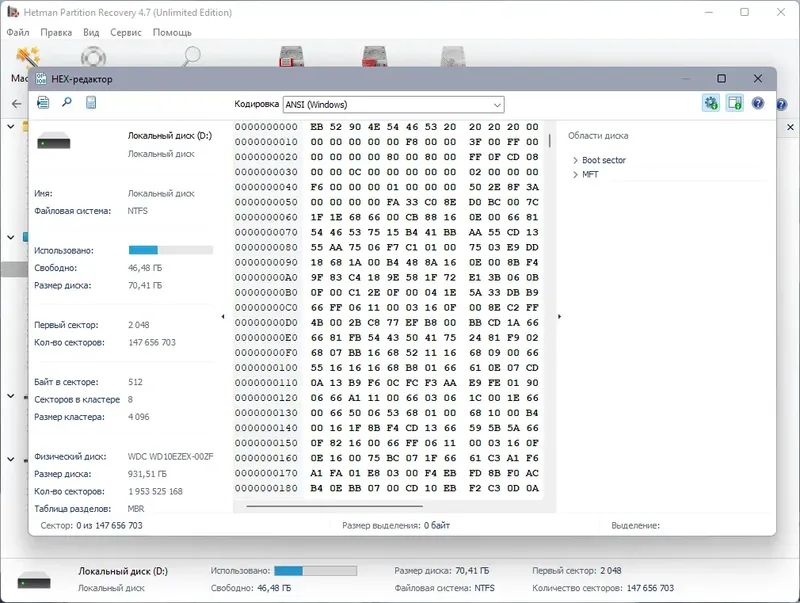
Task: Toggle the disk areas panel icon
Action: 735,103
